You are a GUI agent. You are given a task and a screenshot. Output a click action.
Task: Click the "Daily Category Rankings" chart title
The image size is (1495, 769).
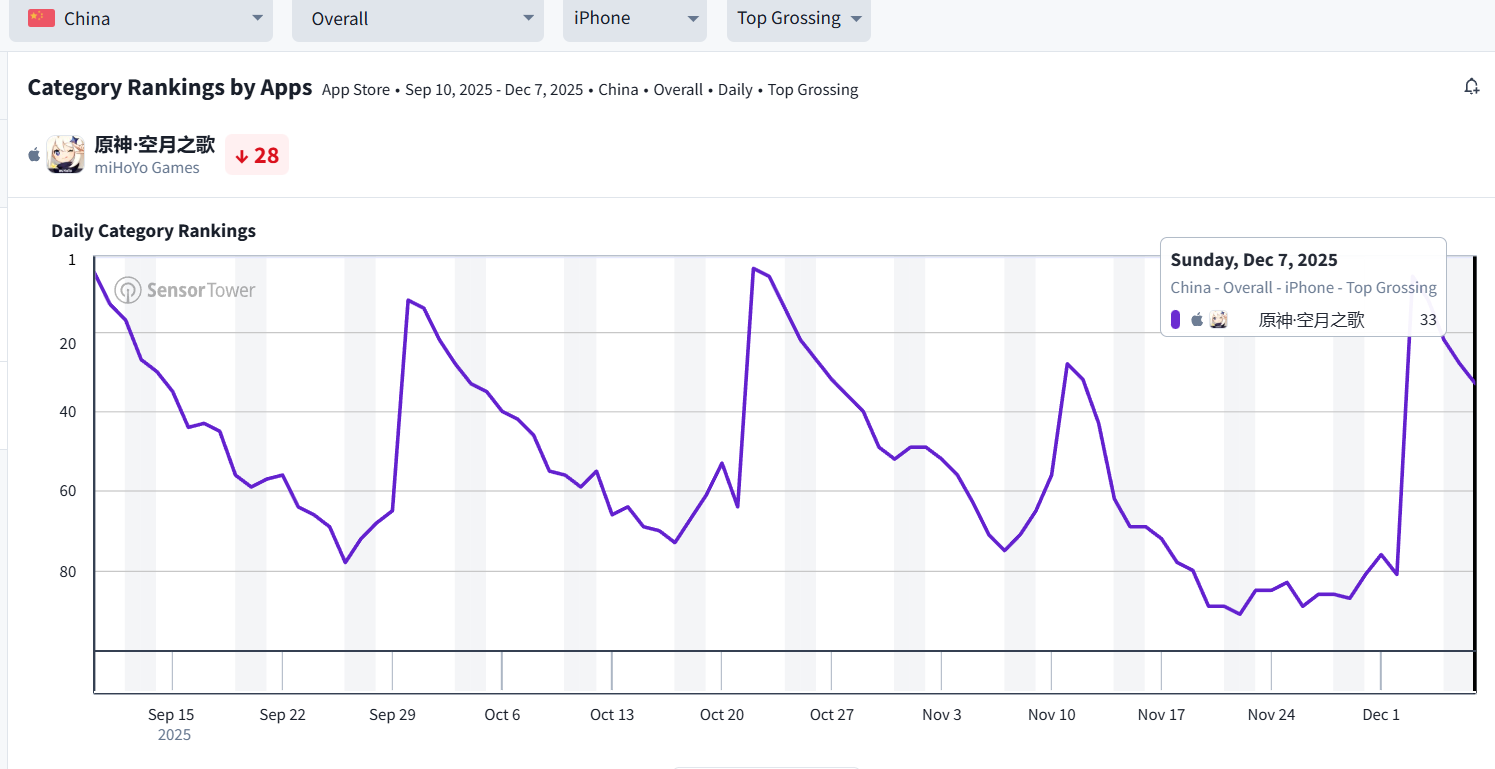(154, 231)
